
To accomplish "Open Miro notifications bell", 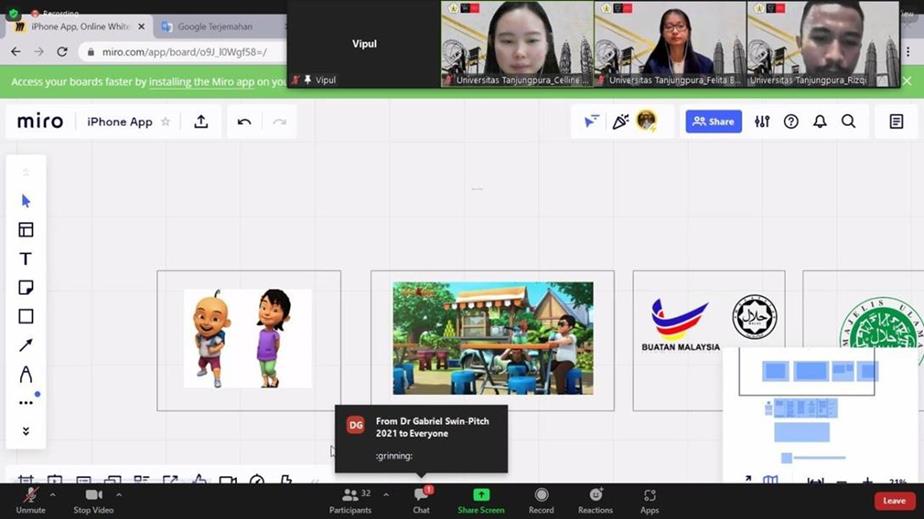I will tap(819, 122).
